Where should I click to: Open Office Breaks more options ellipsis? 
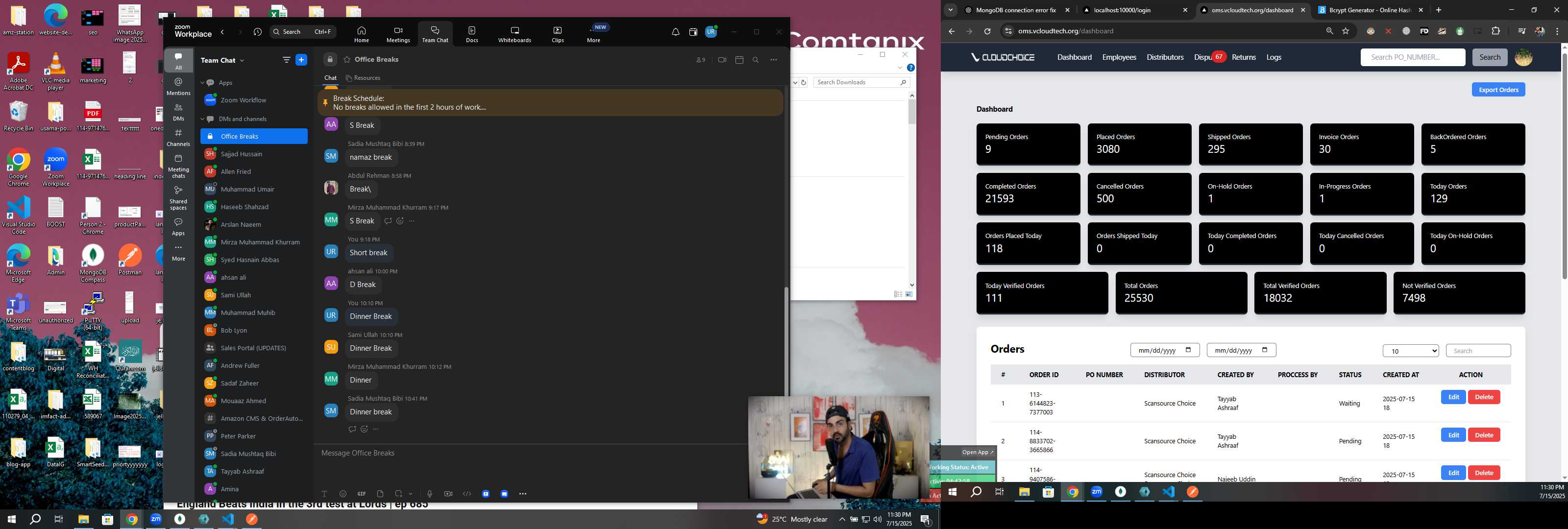coord(773,60)
